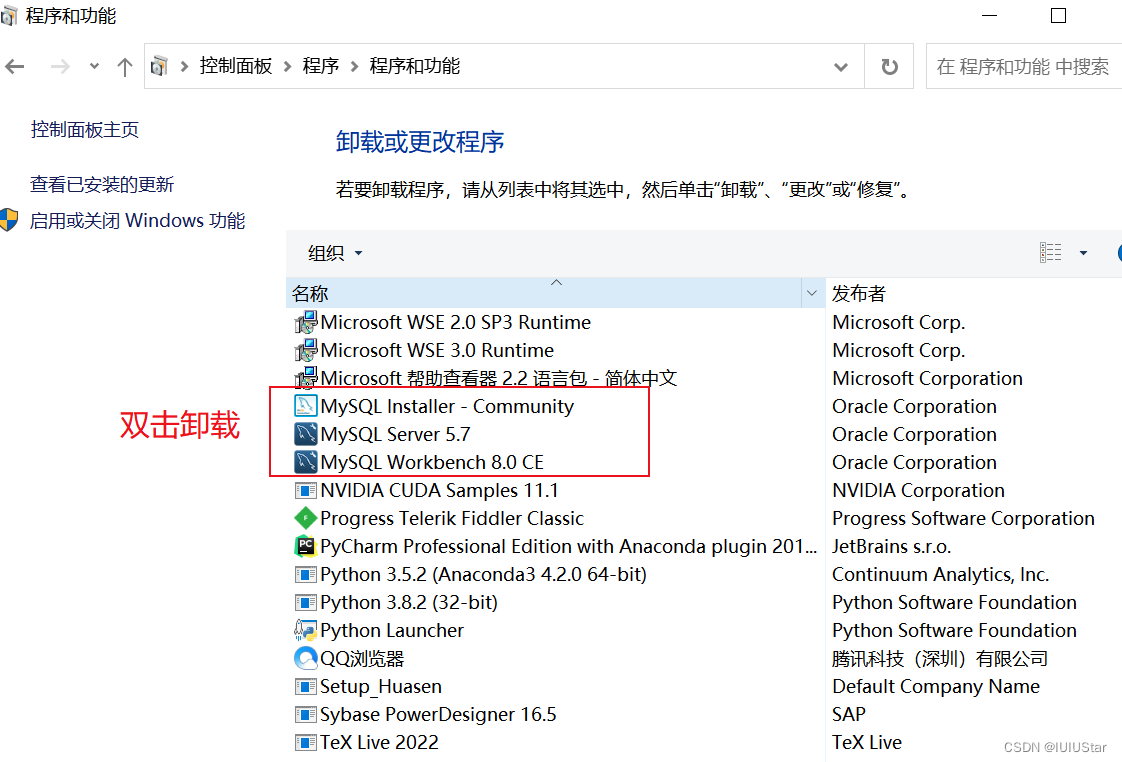Screen dimensions: 1122x762
Task: Select the Python Launcher icon
Action: point(306,630)
